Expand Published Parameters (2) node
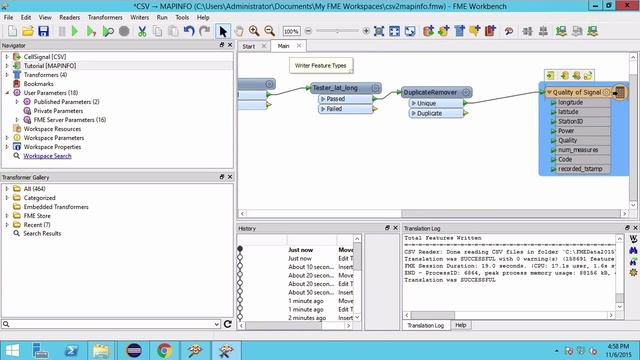This screenshot has width=640, height=360. click(17, 102)
